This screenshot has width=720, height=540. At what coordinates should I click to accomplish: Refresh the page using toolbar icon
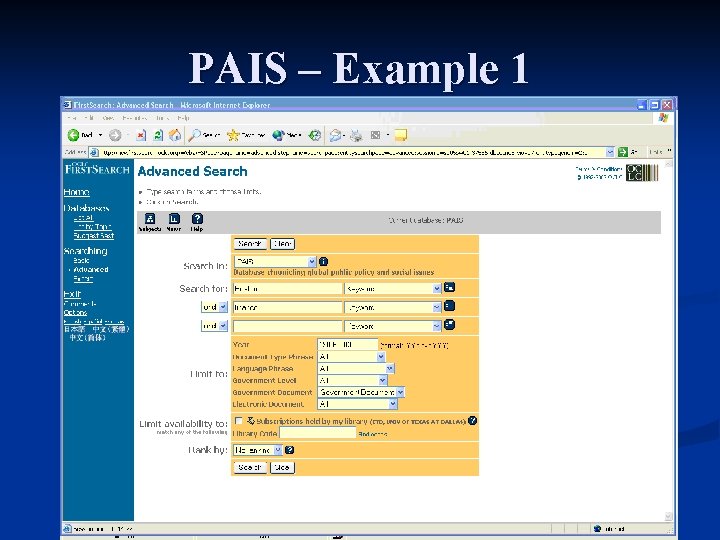(x=158, y=135)
